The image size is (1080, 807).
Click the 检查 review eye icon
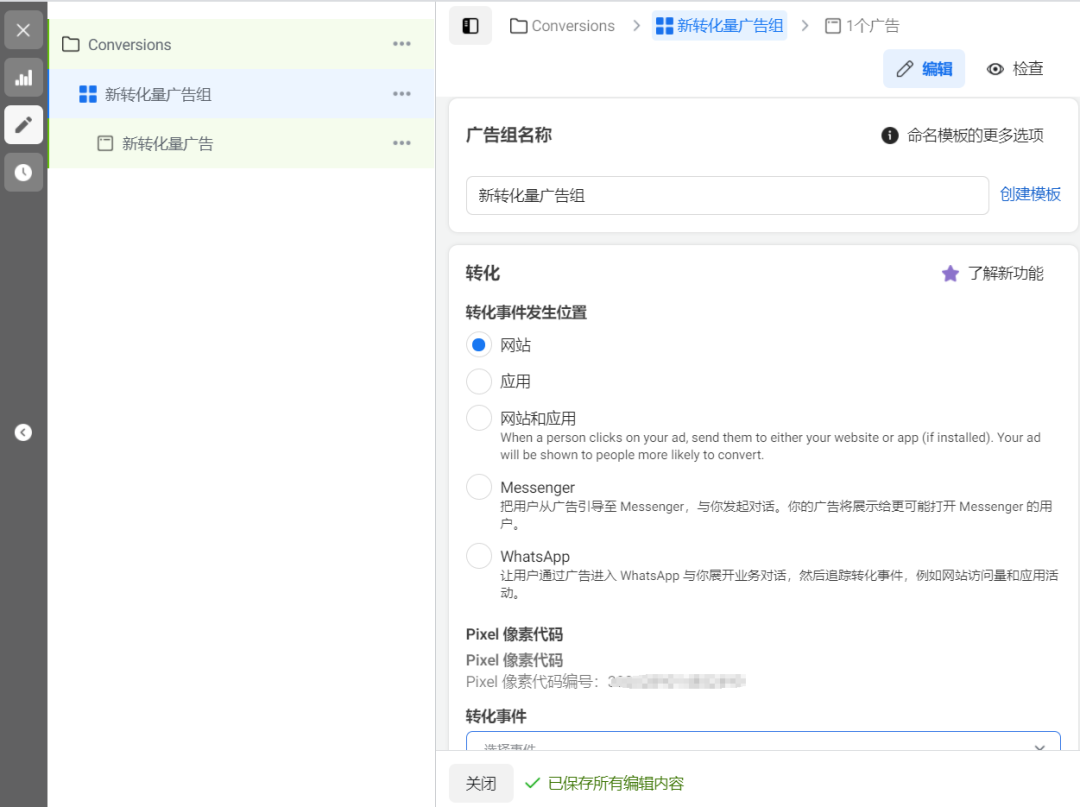1014,69
